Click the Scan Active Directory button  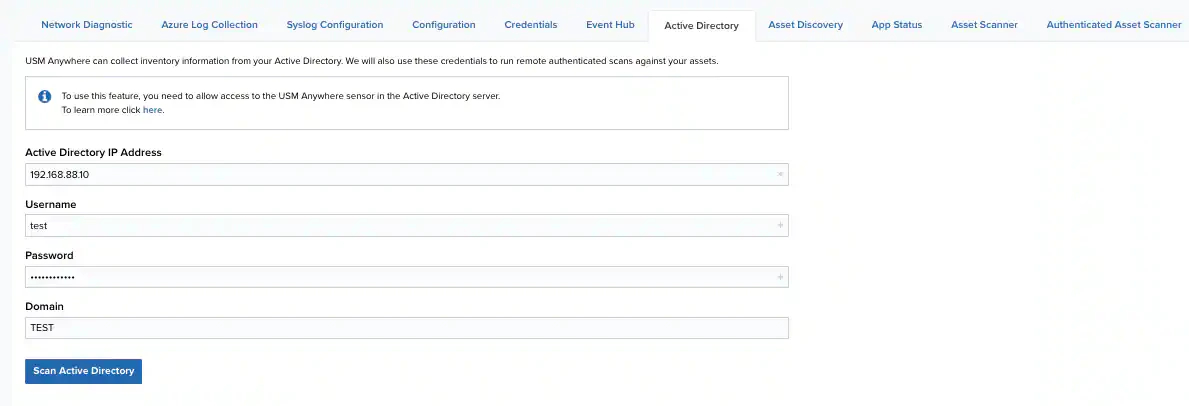[83, 371]
